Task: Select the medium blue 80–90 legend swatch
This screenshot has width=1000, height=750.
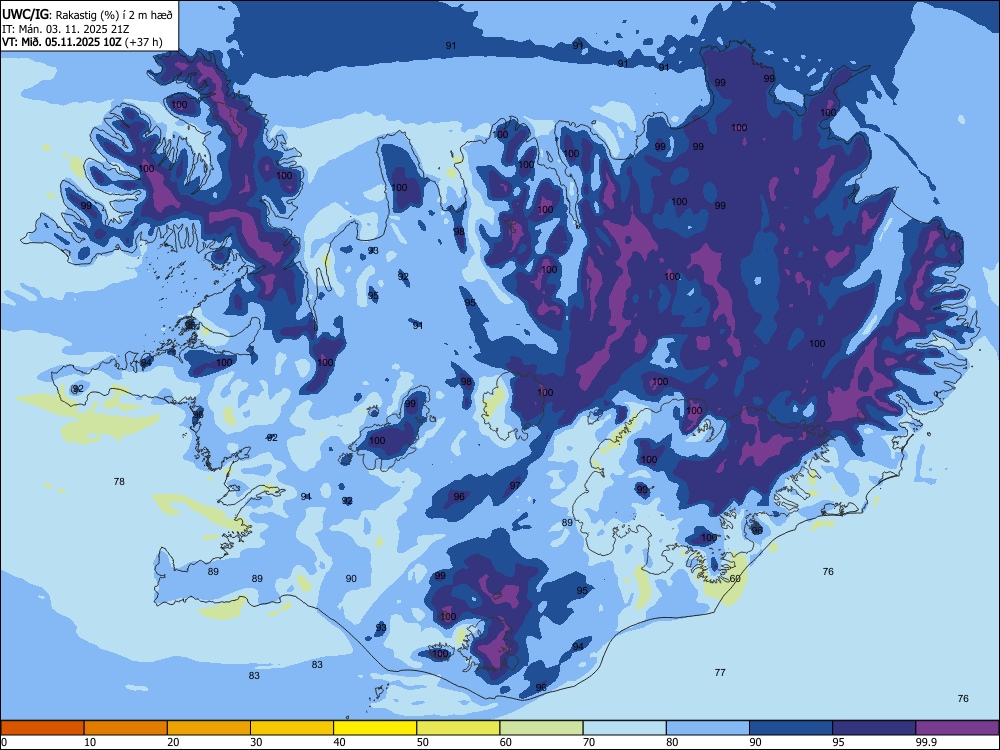Action: (x=708, y=728)
